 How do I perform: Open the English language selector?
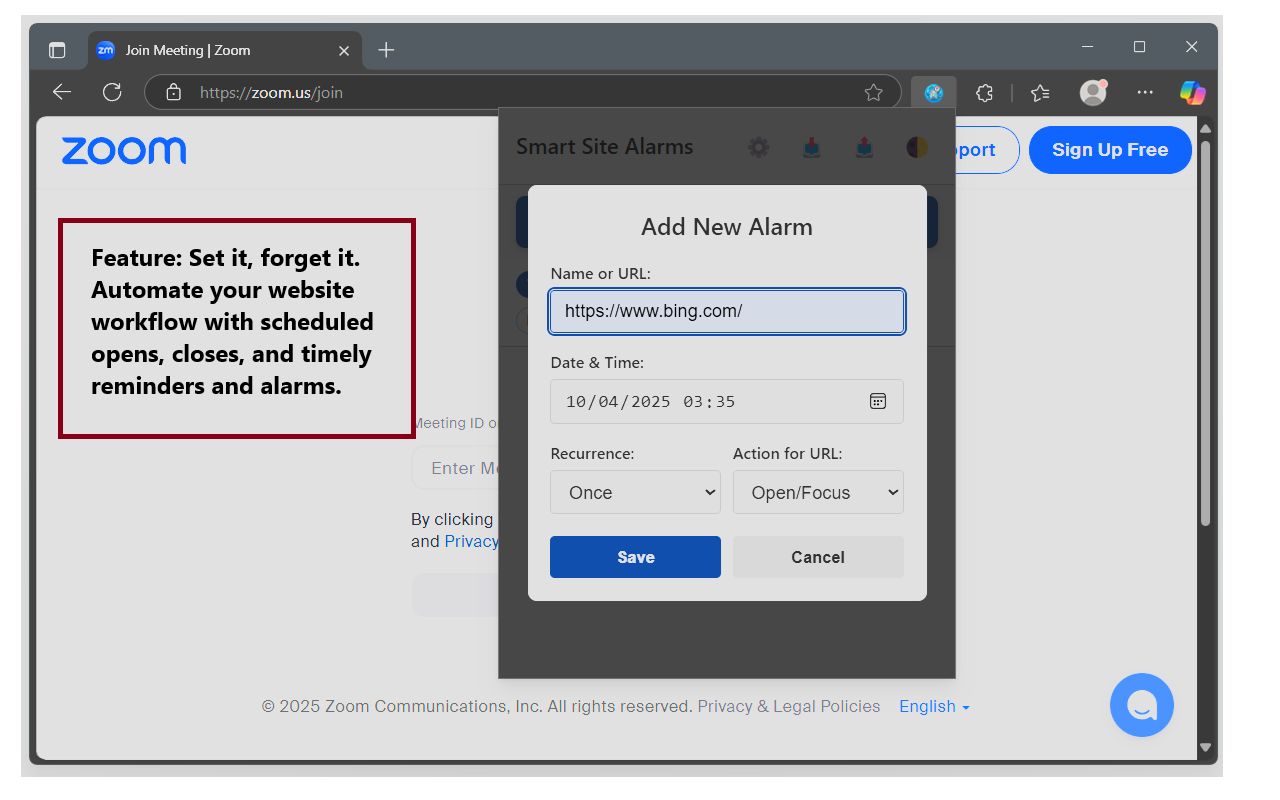933,706
